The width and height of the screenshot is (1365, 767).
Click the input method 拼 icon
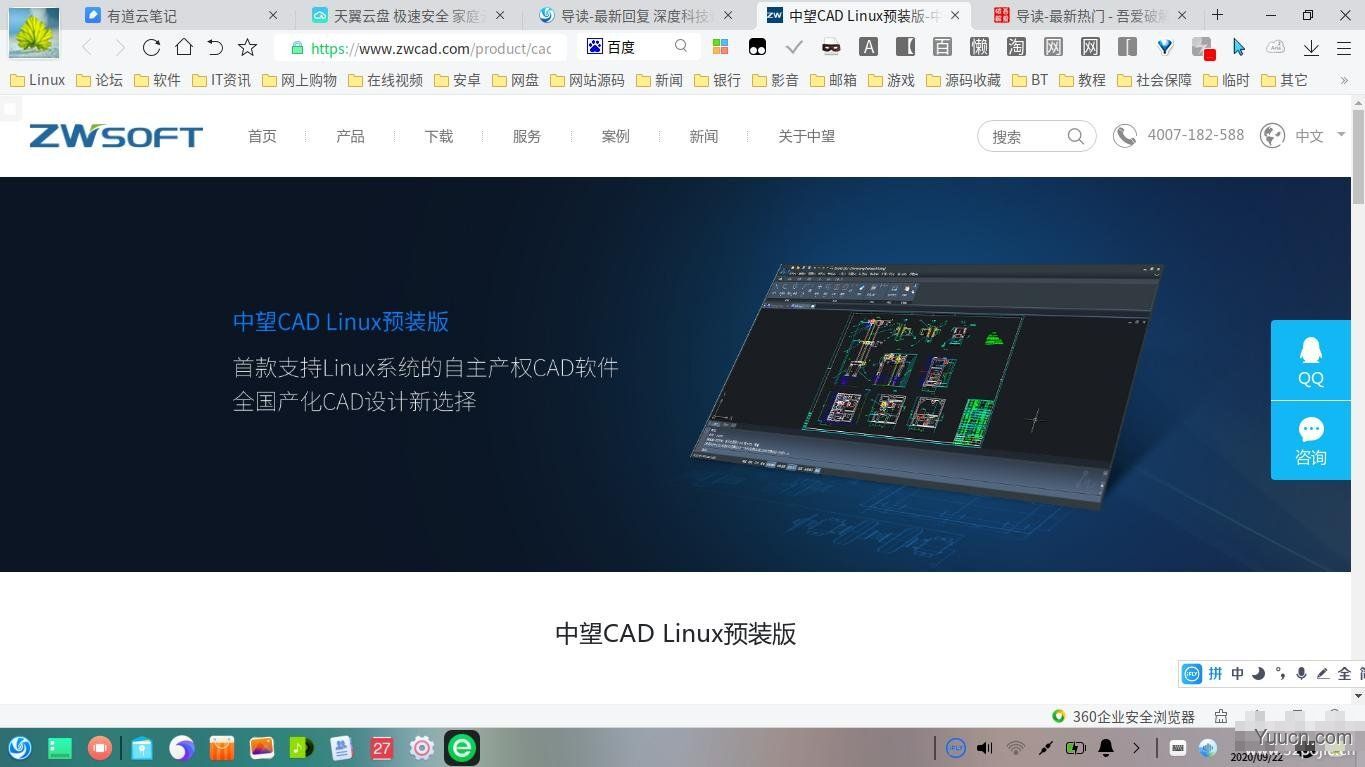click(x=1215, y=673)
